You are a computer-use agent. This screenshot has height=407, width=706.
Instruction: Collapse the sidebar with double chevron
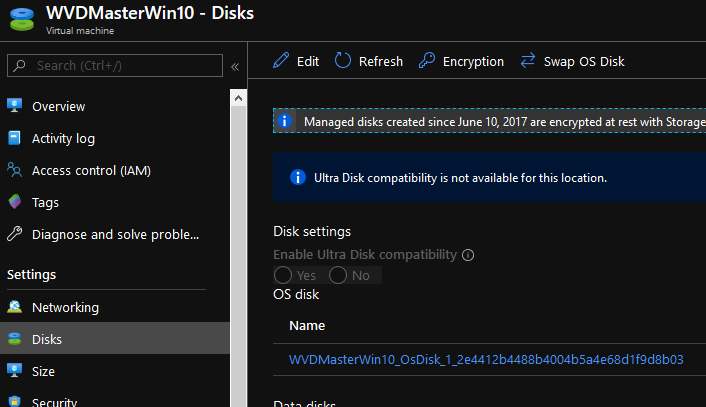(235, 67)
